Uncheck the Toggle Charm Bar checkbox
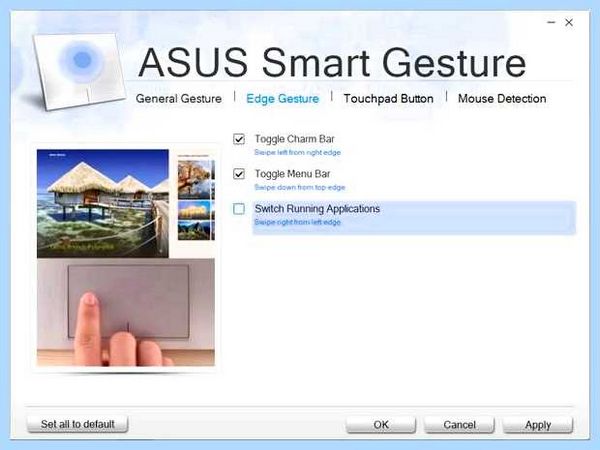The image size is (600, 450). 239,139
